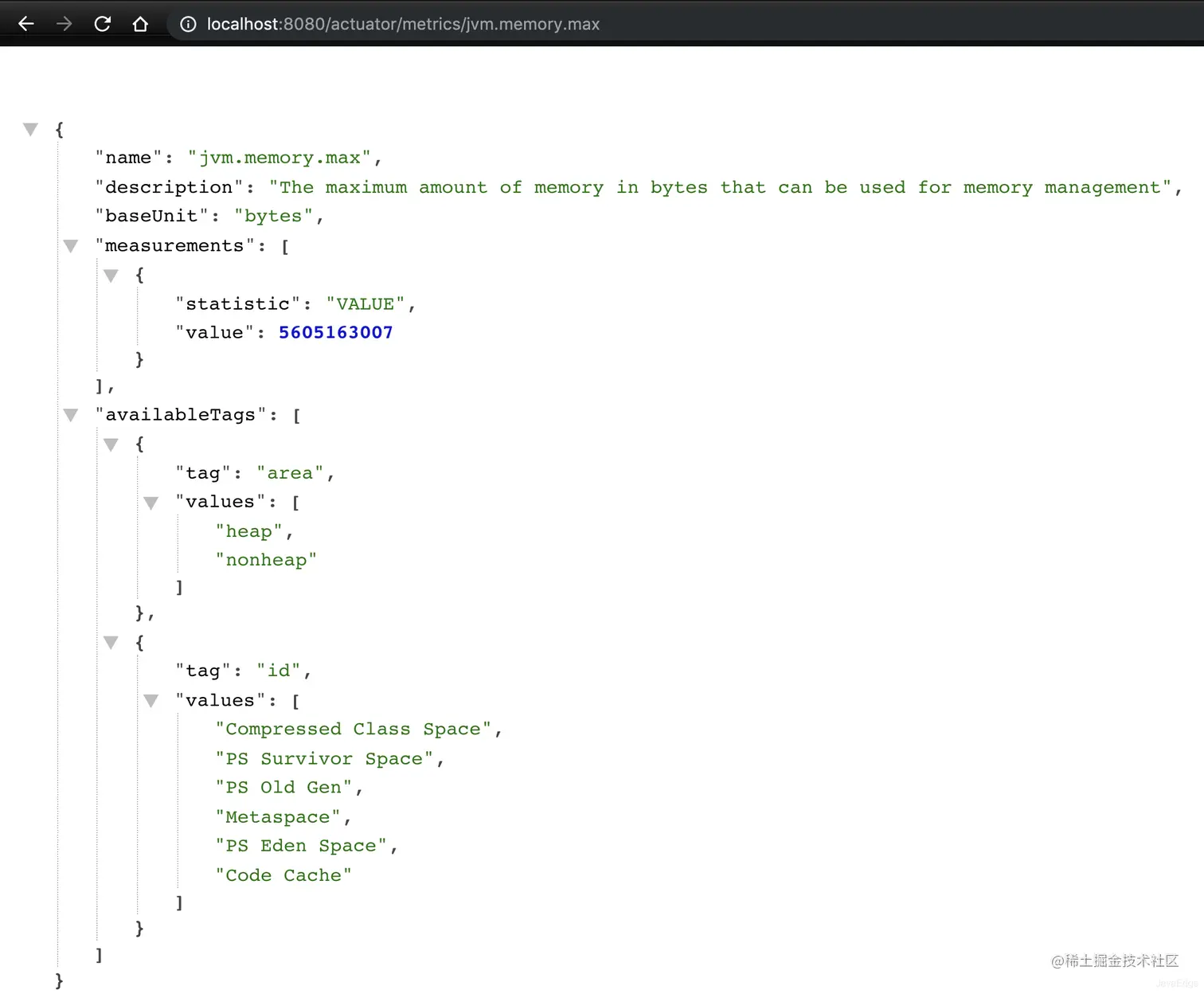Collapse the measurements statistic object
This screenshot has height=994, width=1204.
coord(111,276)
